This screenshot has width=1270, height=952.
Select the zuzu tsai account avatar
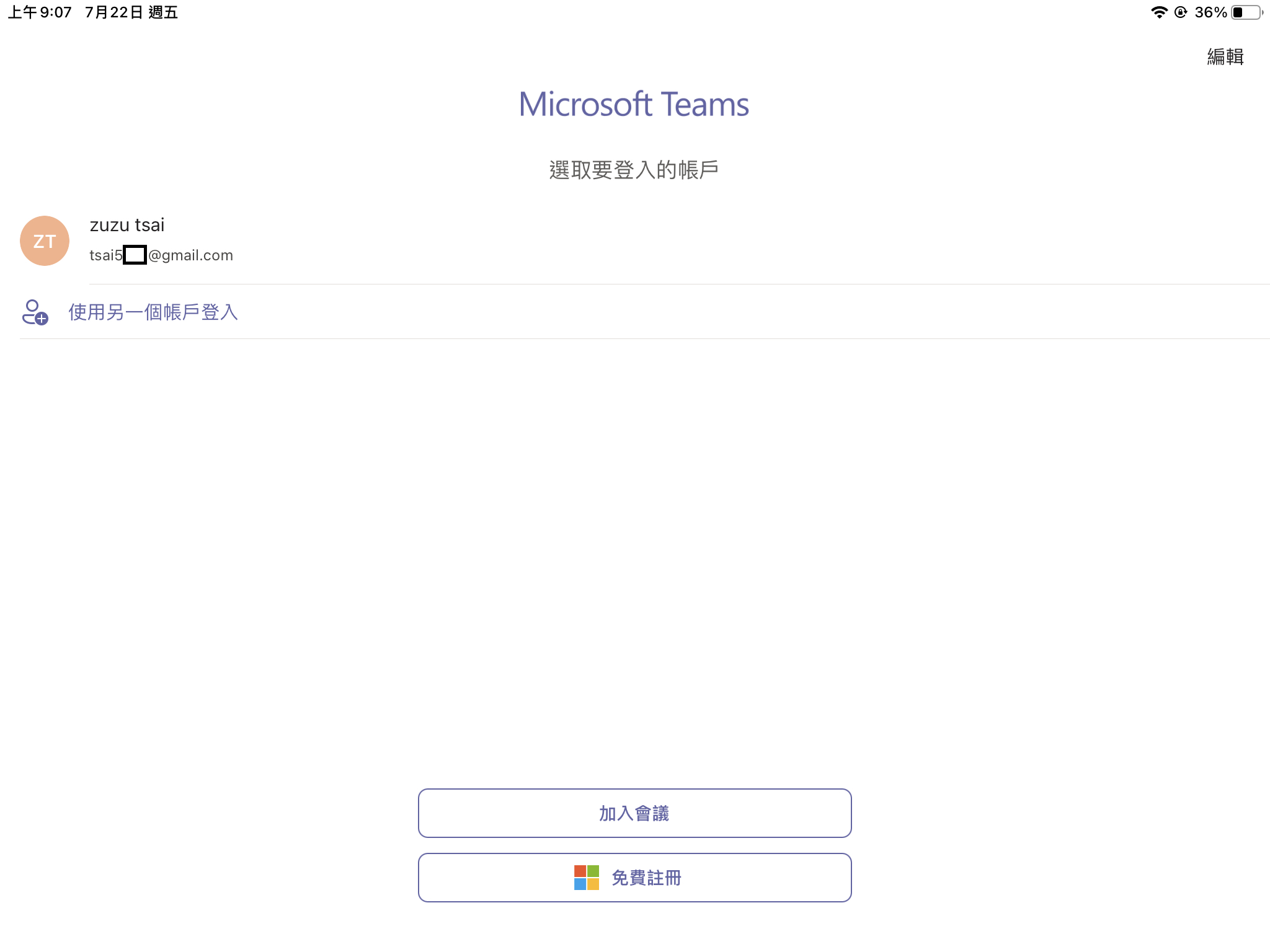click(x=45, y=240)
